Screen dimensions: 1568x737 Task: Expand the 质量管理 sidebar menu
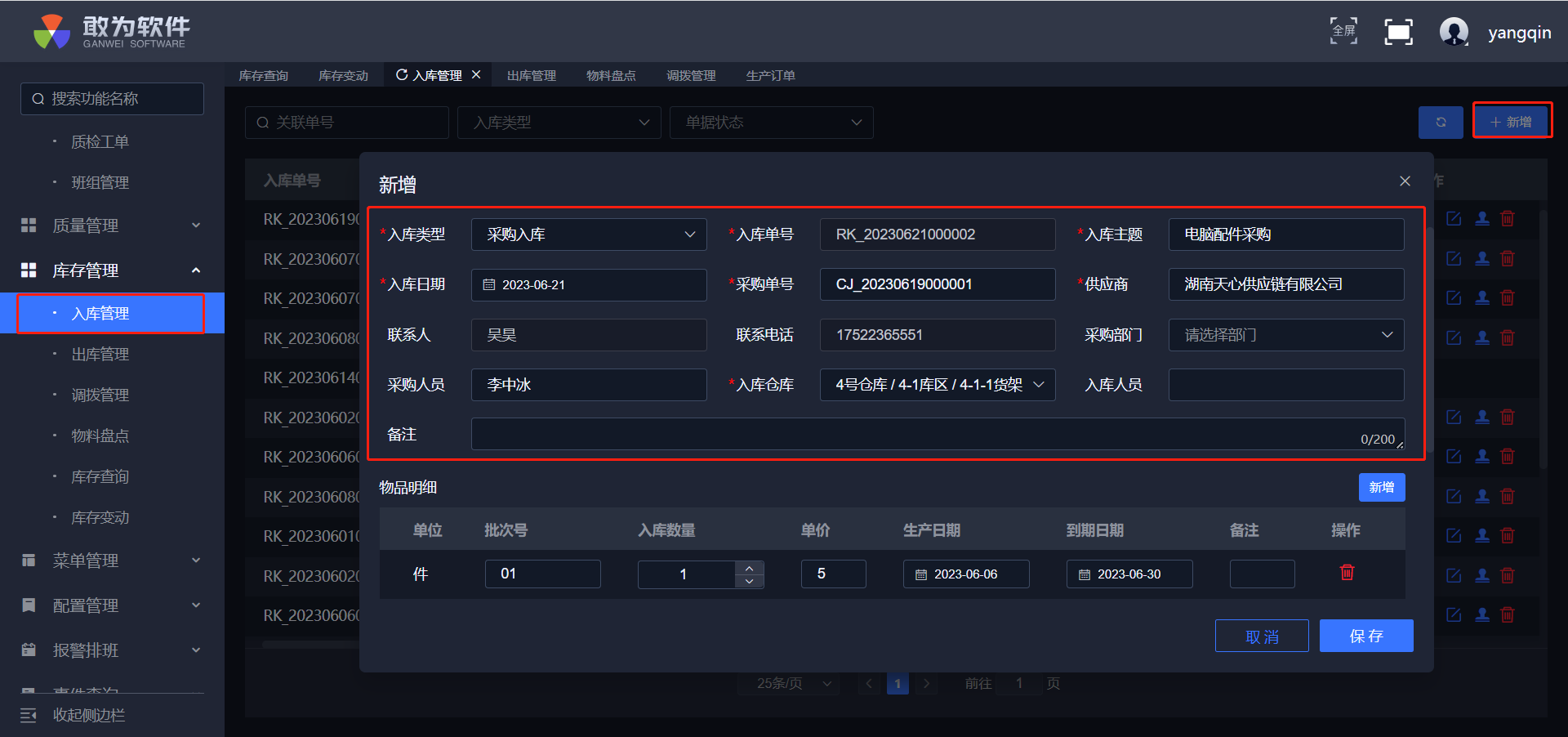[x=196, y=226]
